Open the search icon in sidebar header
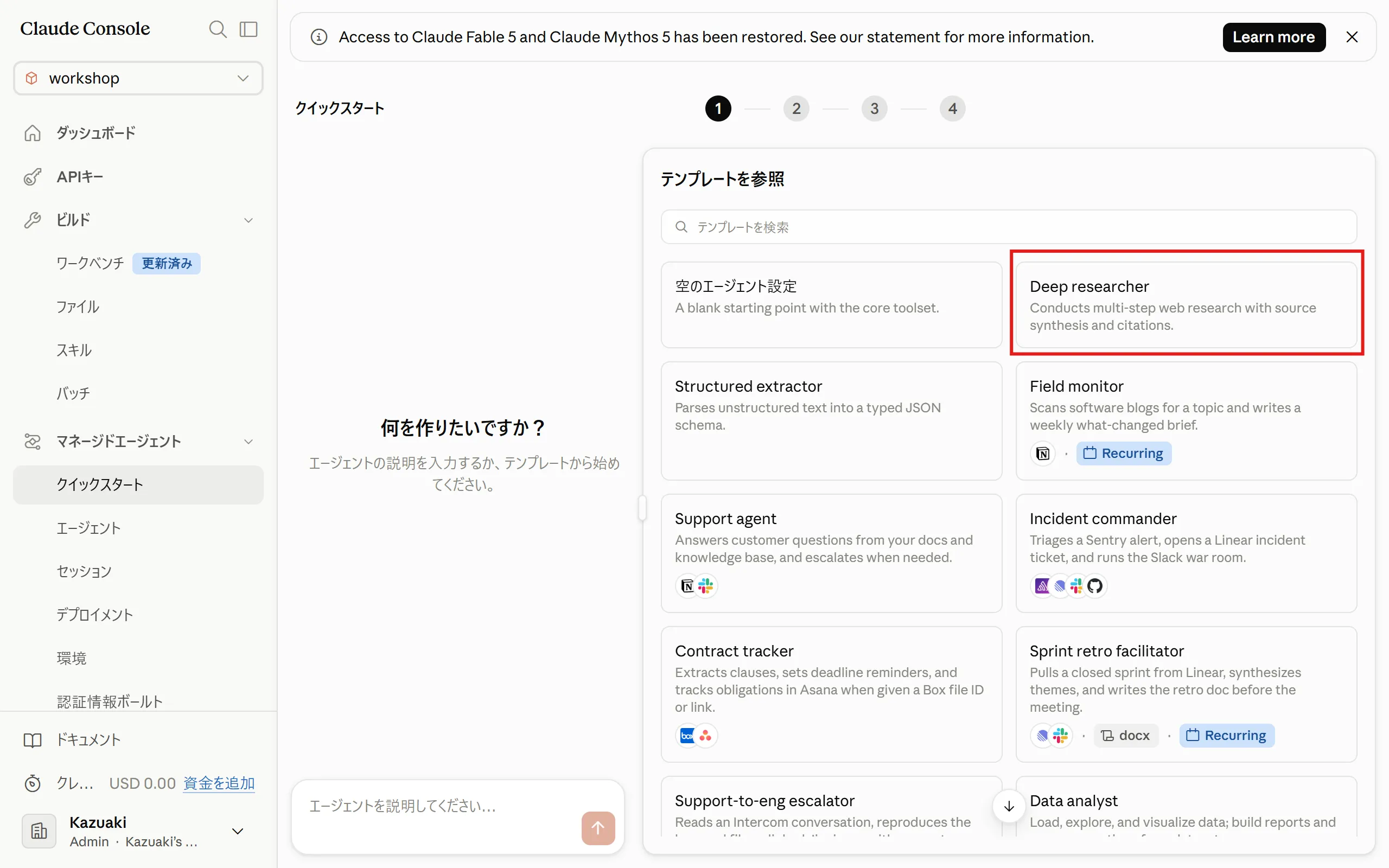 (218, 29)
